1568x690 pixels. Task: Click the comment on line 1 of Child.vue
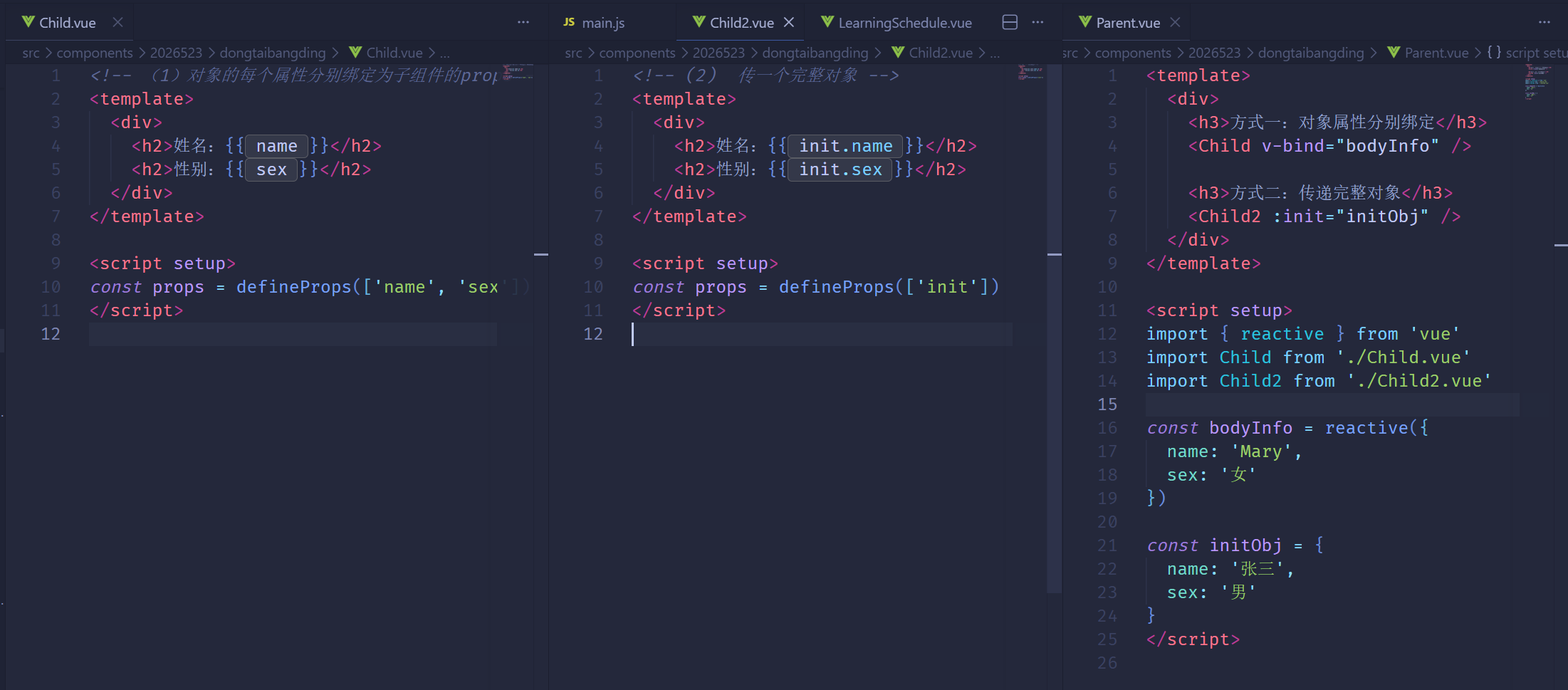[x=293, y=75]
